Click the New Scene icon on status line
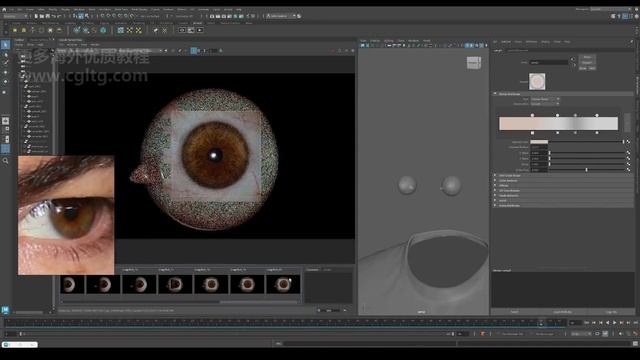The image size is (640, 360). tap(36, 16)
